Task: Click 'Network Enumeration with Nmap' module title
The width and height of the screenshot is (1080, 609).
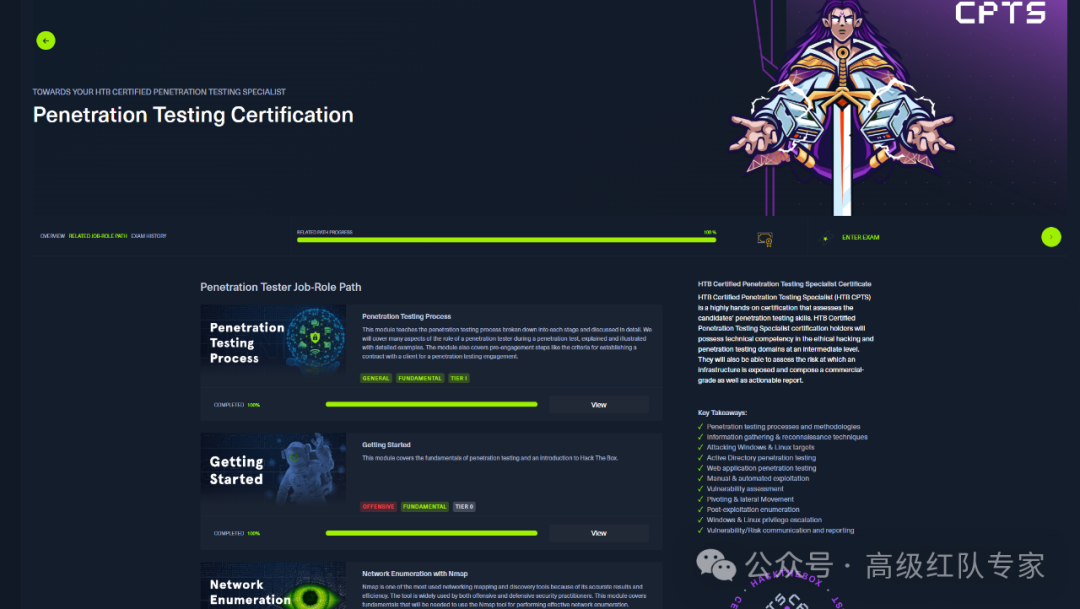Action: (x=415, y=574)
